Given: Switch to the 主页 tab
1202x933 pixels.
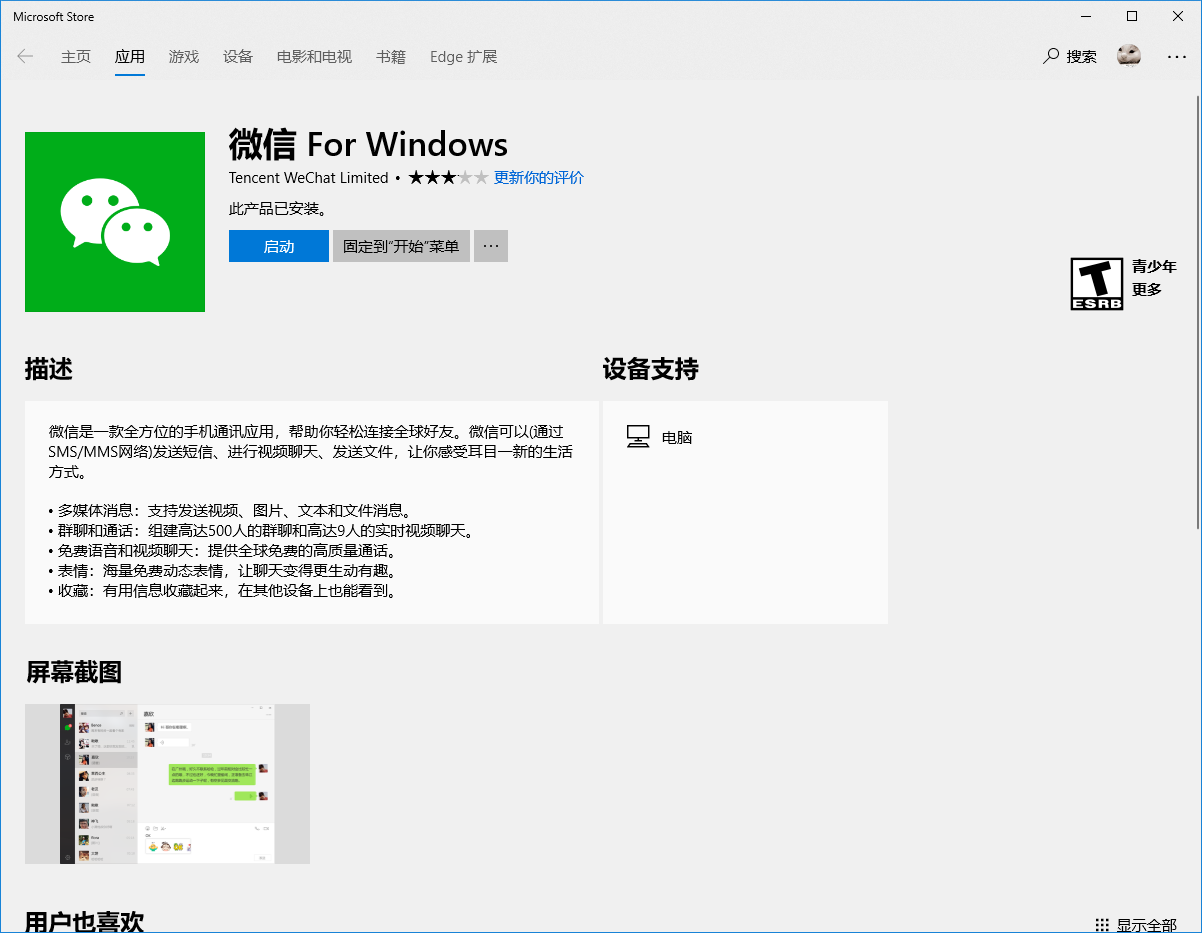Looking at the screenshot, I should [x=76, y=57].
